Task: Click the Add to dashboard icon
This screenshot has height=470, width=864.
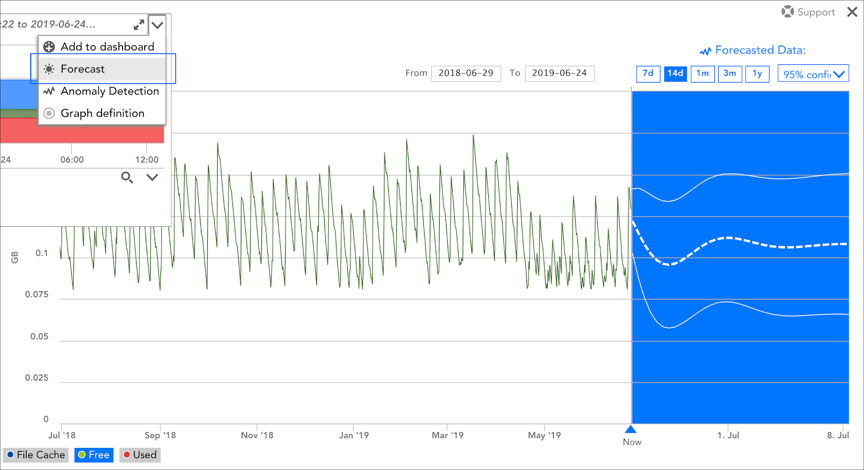Action: click(49, 47)
